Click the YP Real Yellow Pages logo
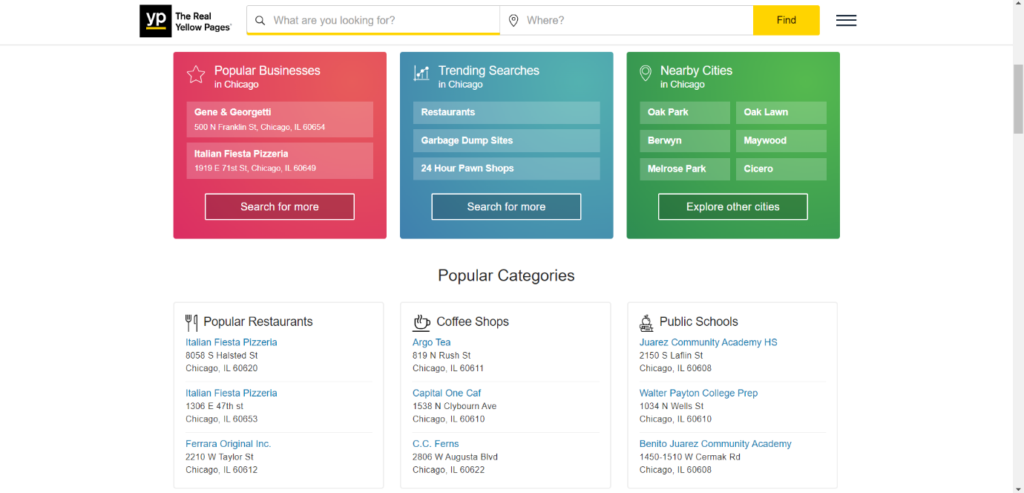The width and height of the screenshot is (1024, 493). tap(186, 21)
